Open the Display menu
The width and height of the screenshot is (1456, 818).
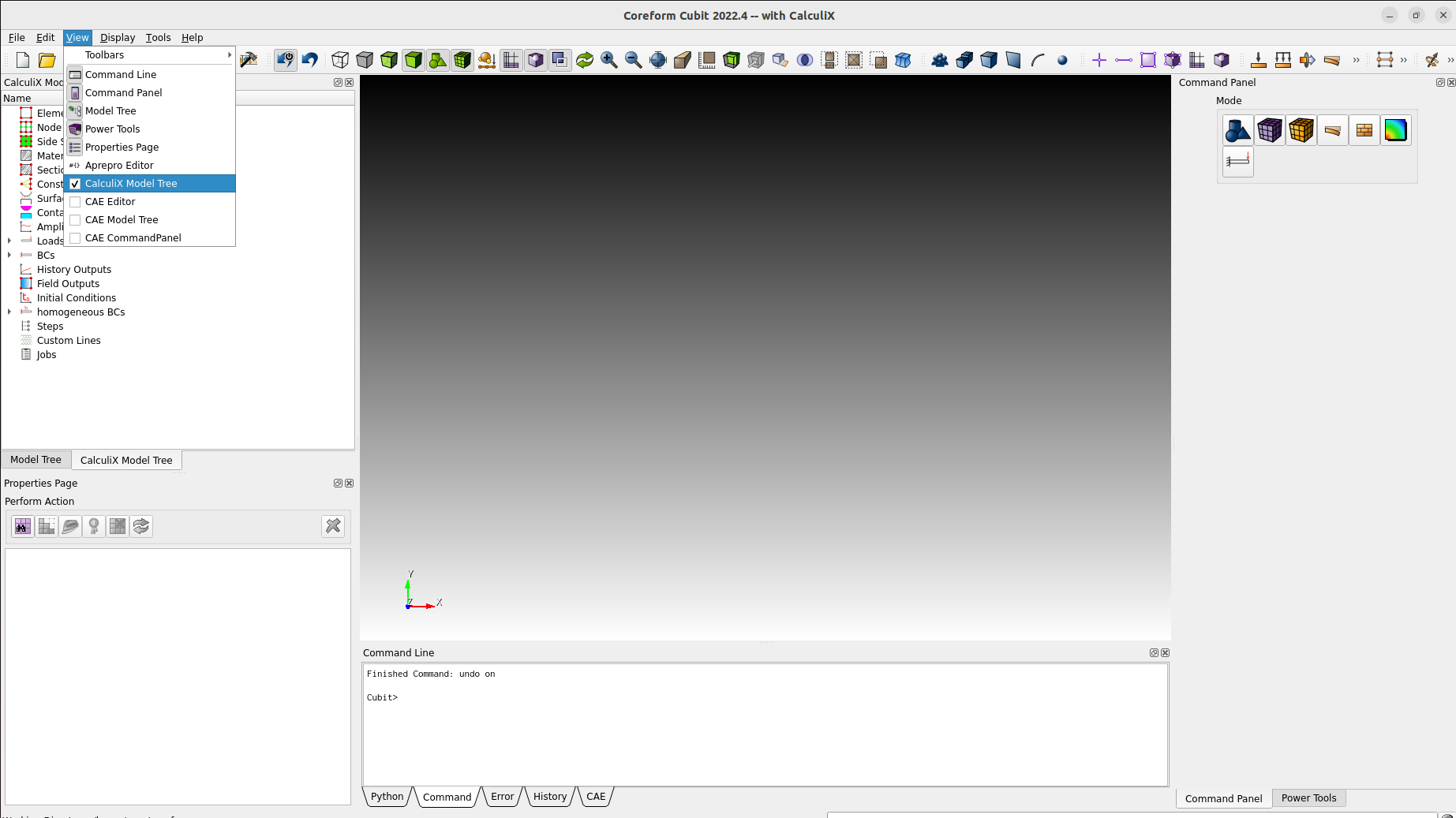click(x=118, y=38)
